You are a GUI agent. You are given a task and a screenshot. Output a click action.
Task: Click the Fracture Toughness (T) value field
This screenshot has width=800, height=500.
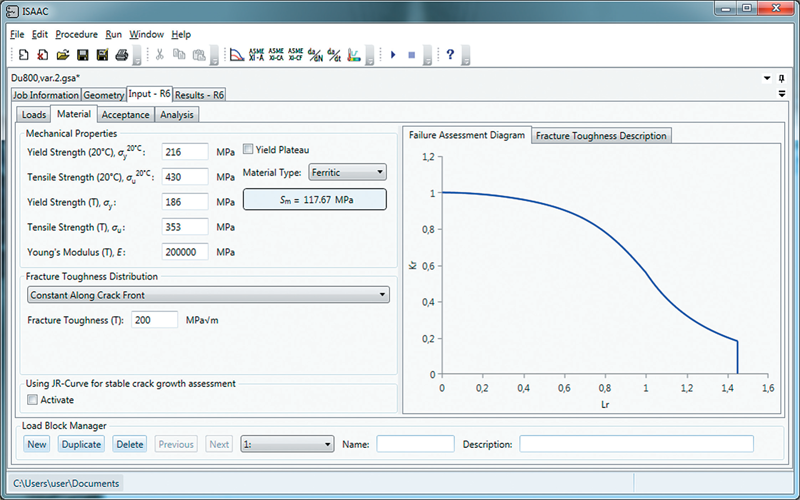[154, 319]
